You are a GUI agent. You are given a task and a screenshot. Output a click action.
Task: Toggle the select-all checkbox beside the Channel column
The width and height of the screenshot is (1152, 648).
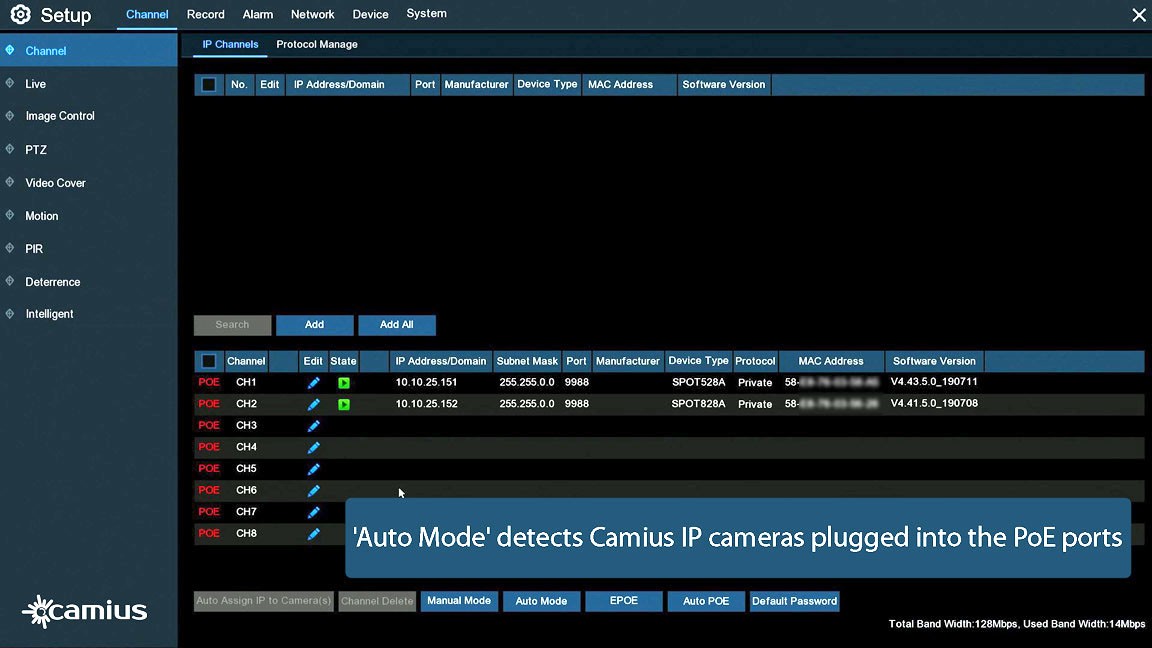coord(209,361)
